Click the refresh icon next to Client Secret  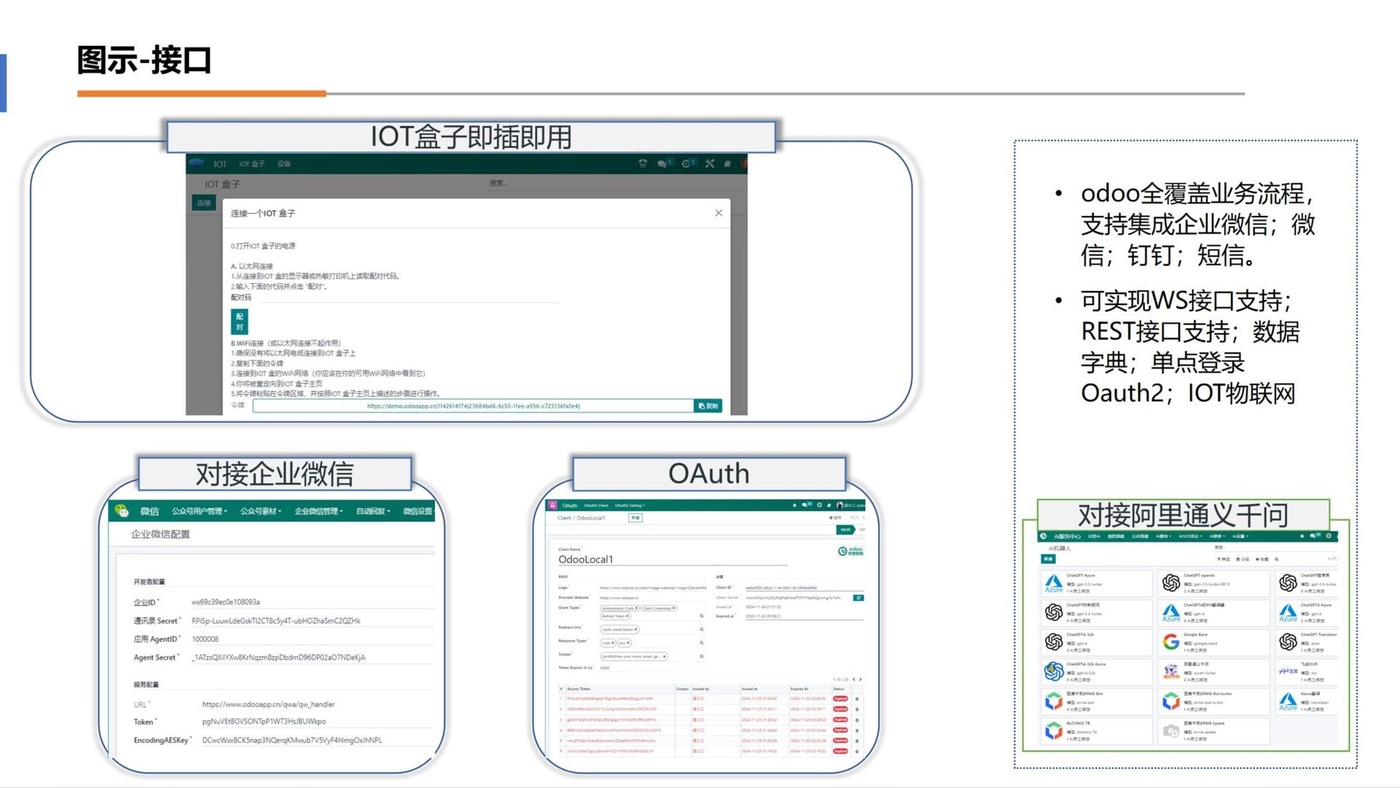pyautogui.click(x=859, y=598)
